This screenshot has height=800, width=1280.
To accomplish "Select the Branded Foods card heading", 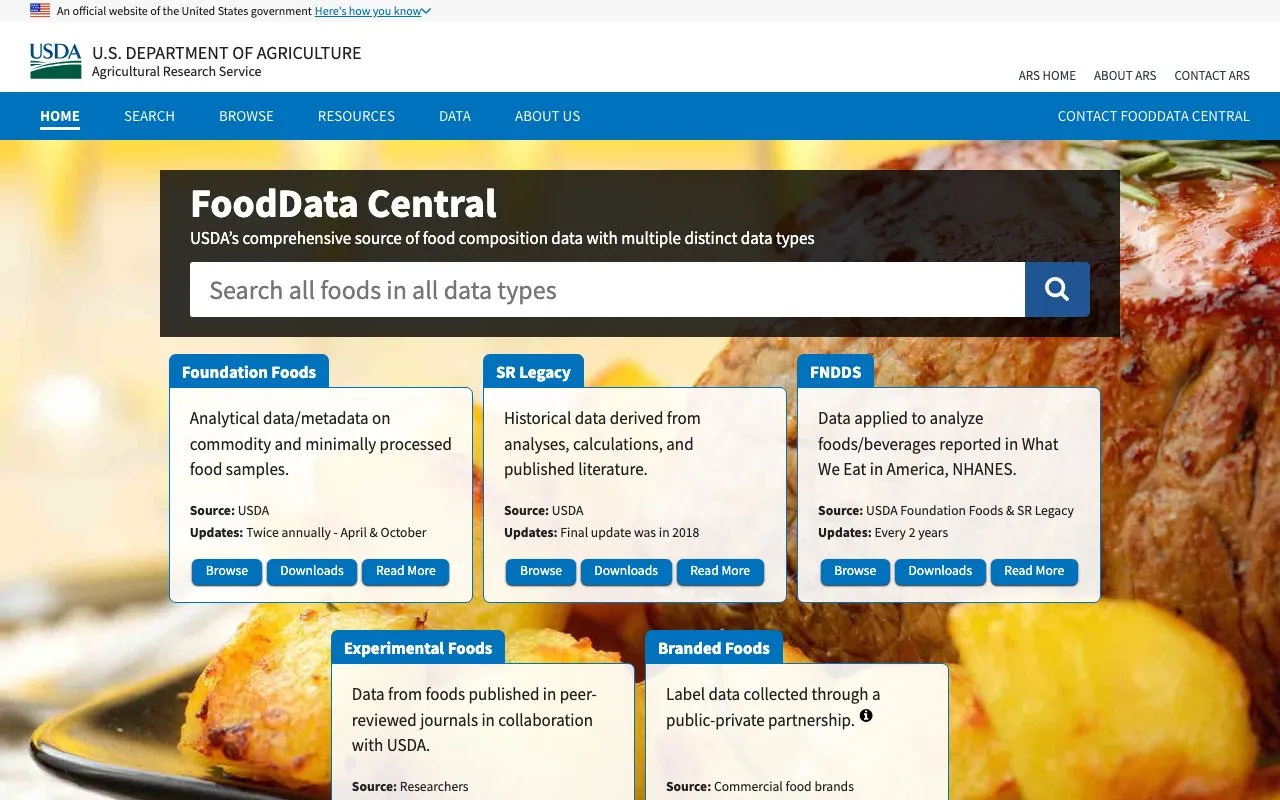I will (714, 648).
